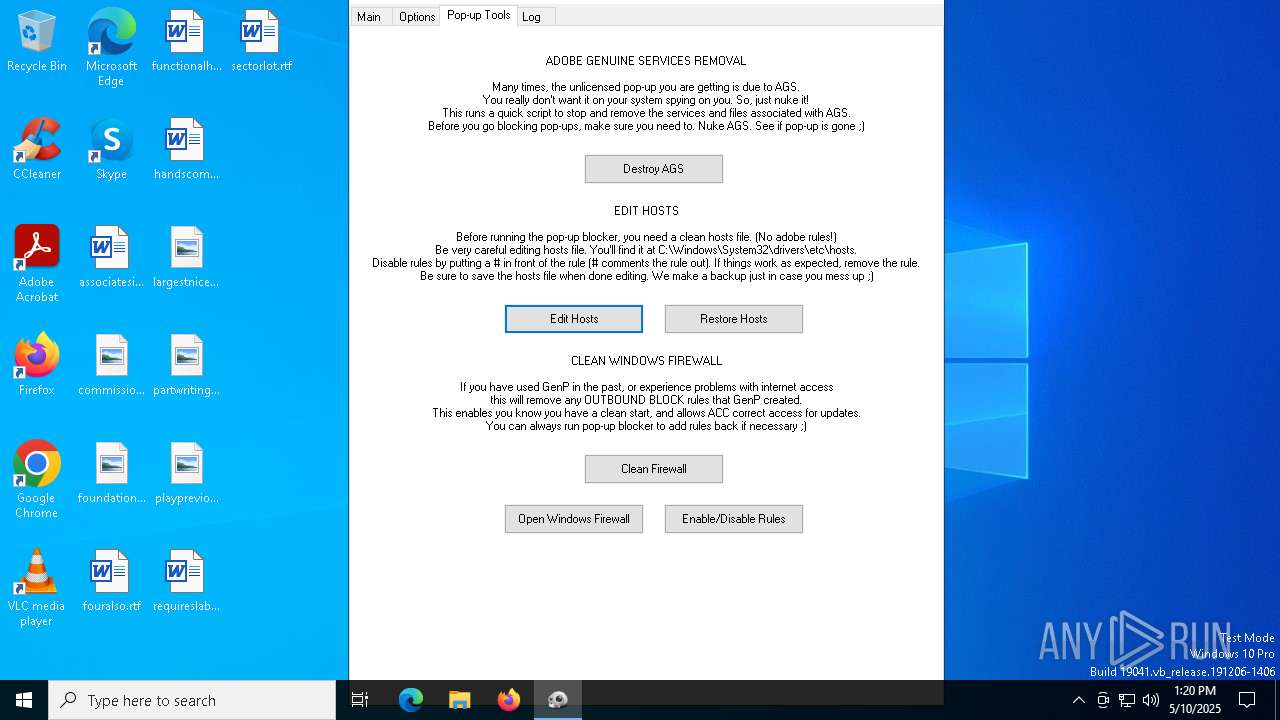
Task: Click the CLEAN WINDOWS FIREWALL heading
Action: pyautogui.click(x=646, y=361)
